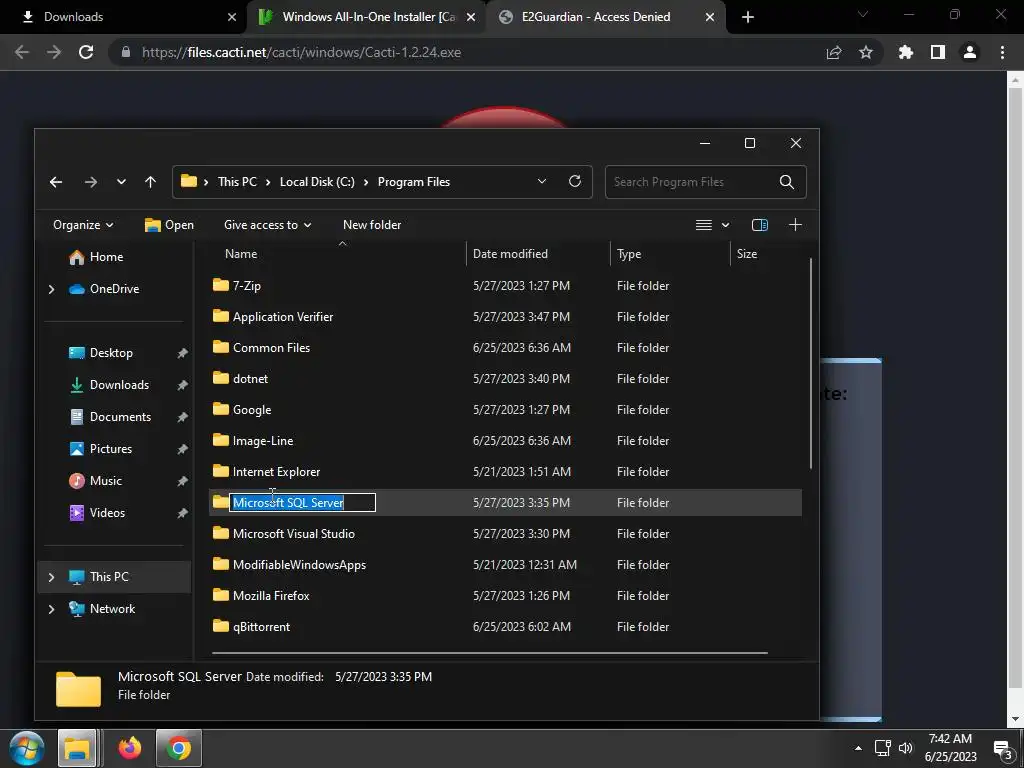This screenshot has height=768, width=1024.
Task: Open Chrome extensions puzzle icon
Action: pos(906,52)
